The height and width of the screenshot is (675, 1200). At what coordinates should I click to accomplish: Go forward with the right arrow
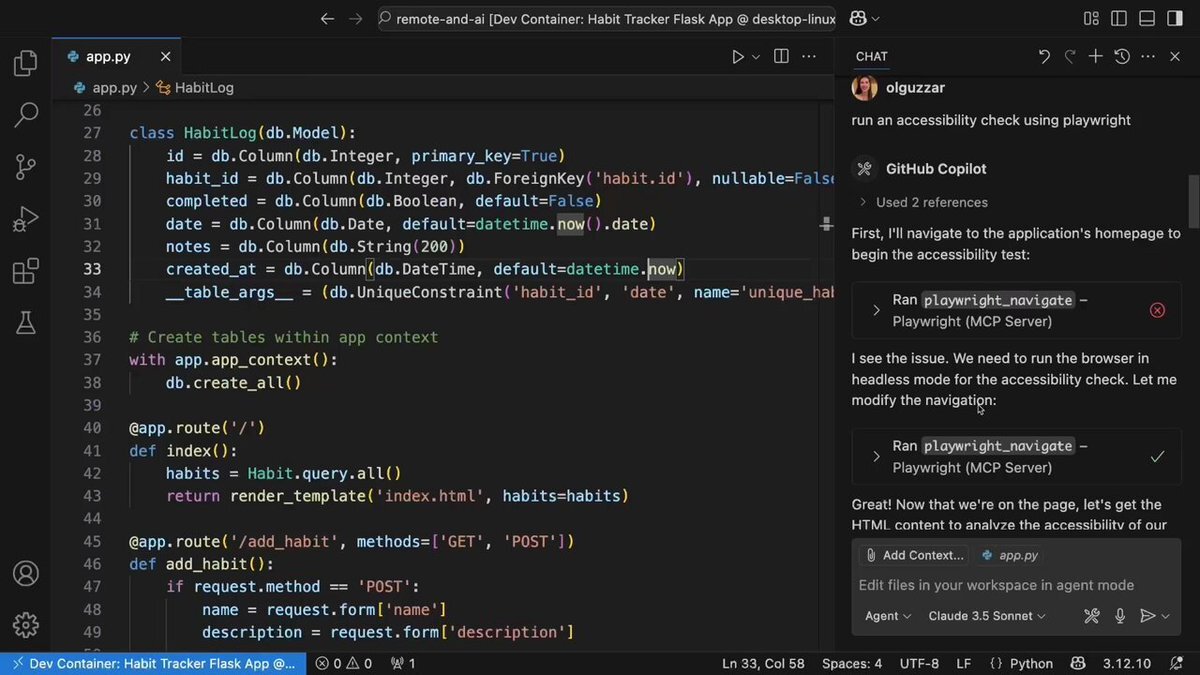pyautogui.click(x=356, y=19)
